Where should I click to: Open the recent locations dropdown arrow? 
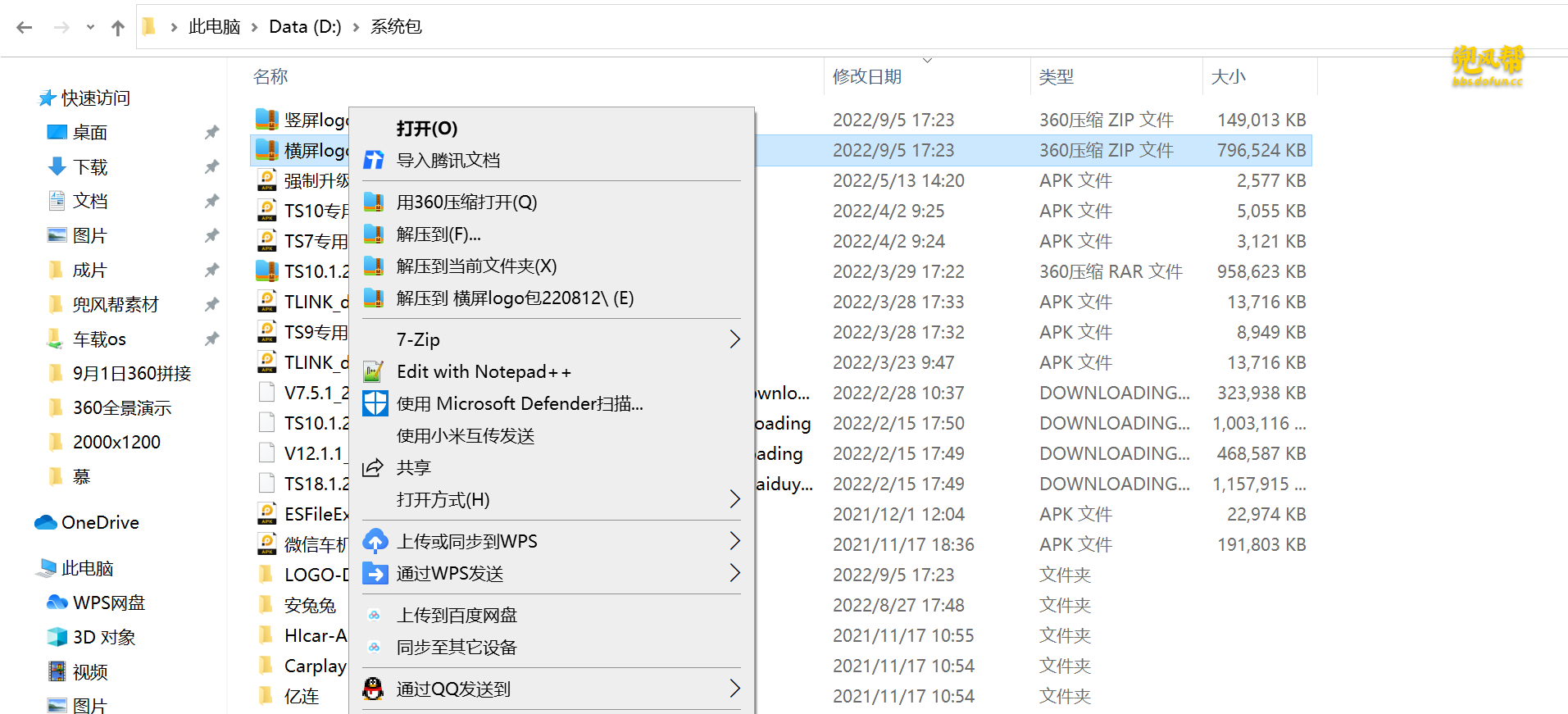click(90, 28)
